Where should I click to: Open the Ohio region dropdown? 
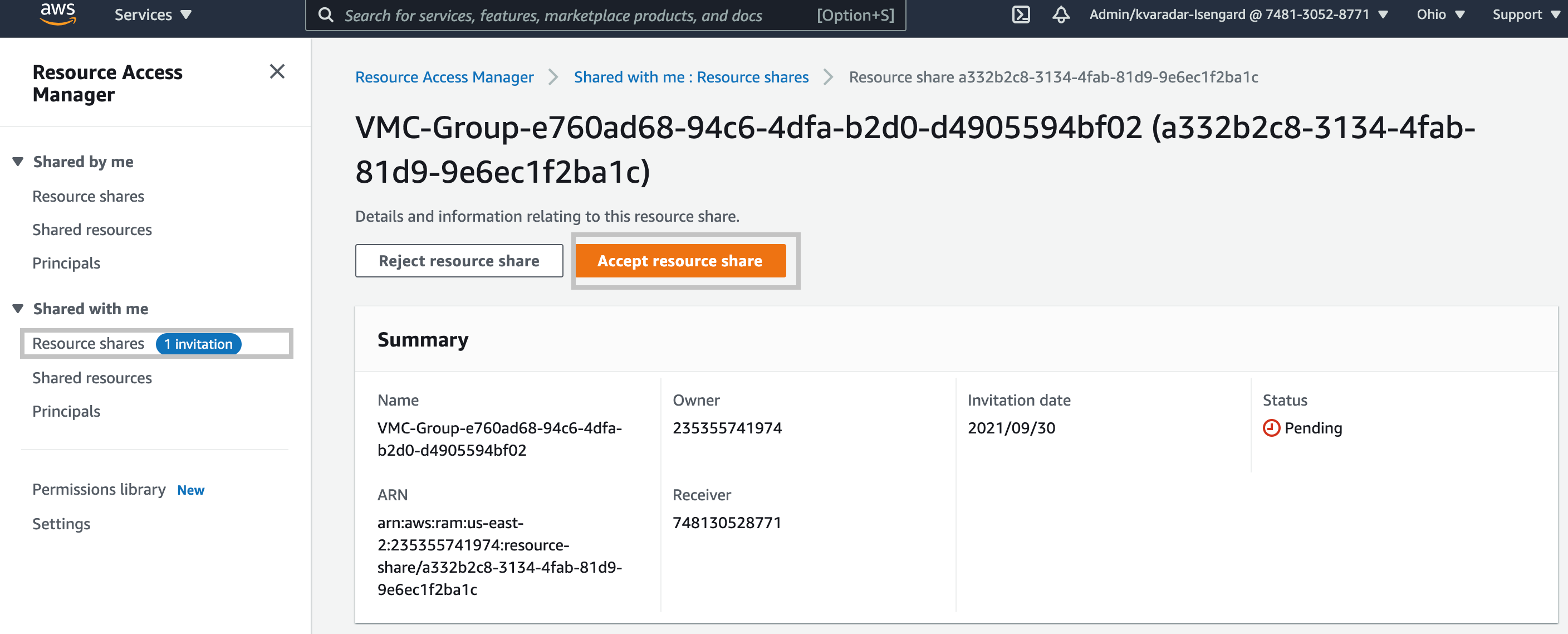click(x=1439, y=14)
